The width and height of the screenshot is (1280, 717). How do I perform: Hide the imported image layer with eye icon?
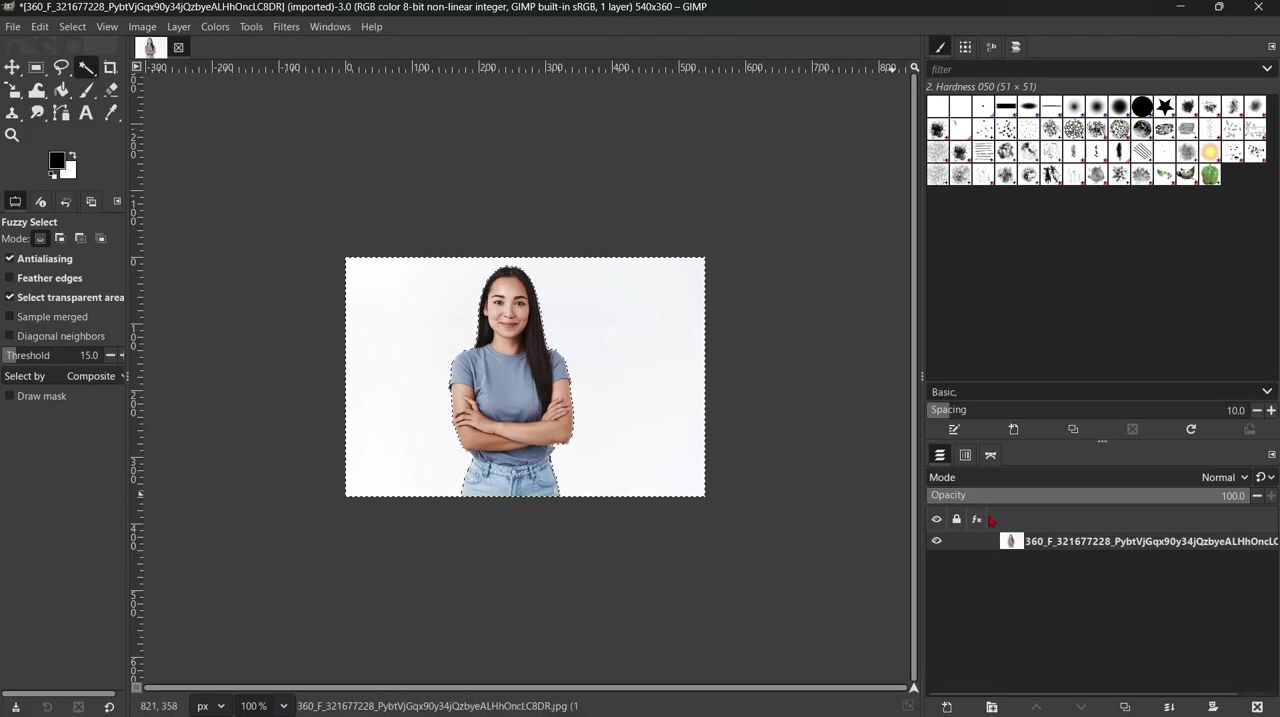coord(937,541)
